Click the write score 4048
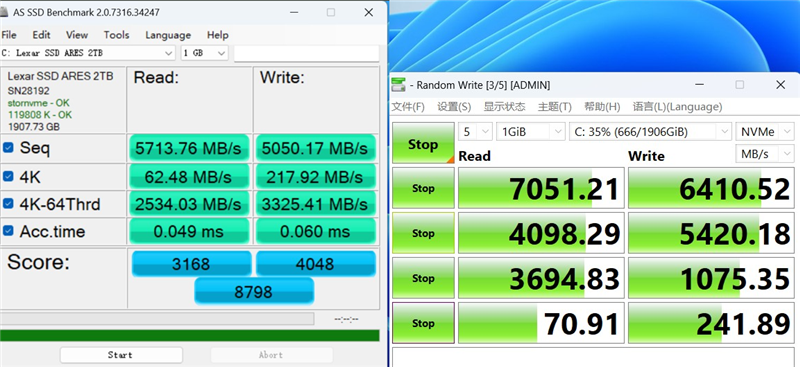This screenshot has width=800, height=367. tap(315, 264)
